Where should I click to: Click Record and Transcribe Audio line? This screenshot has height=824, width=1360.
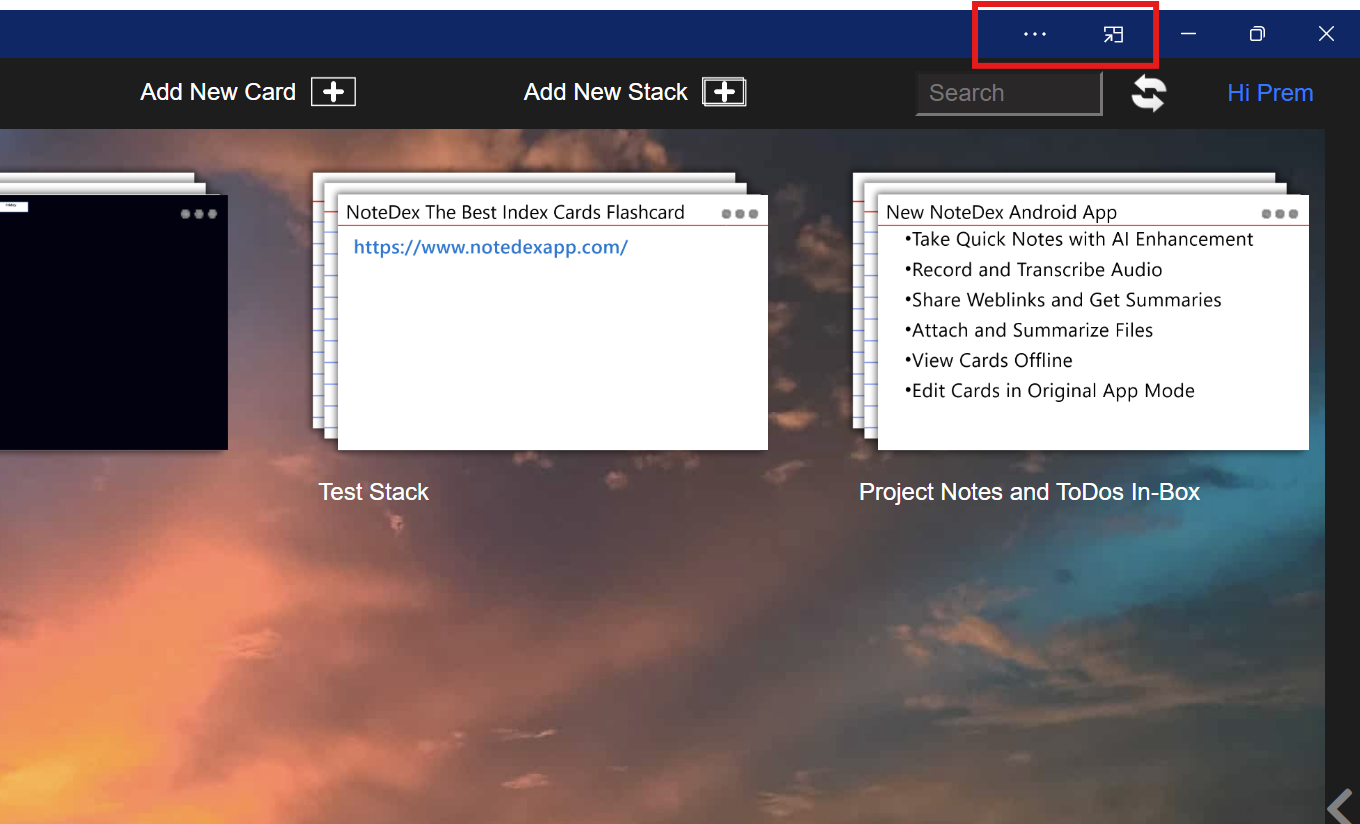click(x=1033, y=270)
